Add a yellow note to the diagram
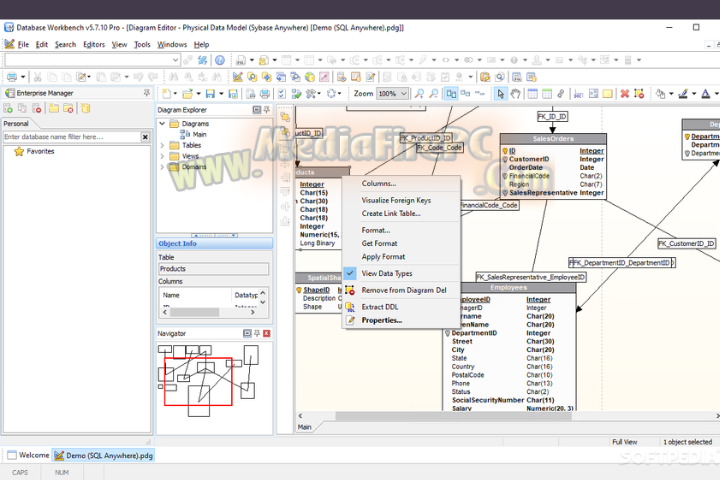This screenshot has height=480, width=720. point(608,94)
